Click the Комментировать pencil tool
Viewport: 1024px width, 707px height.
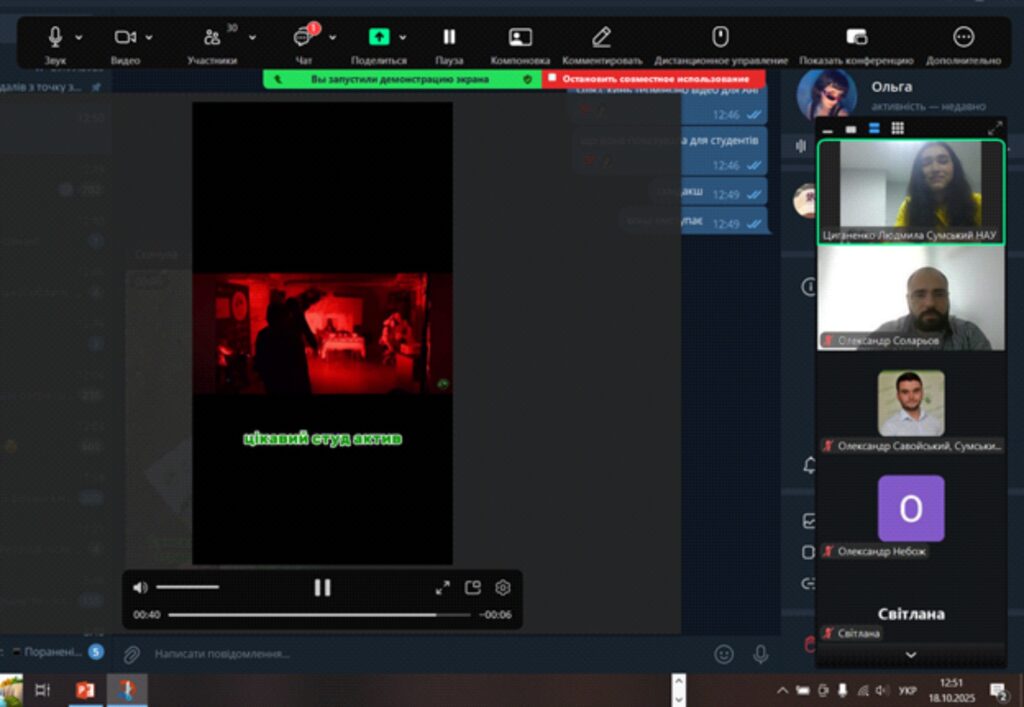[601, 38]
